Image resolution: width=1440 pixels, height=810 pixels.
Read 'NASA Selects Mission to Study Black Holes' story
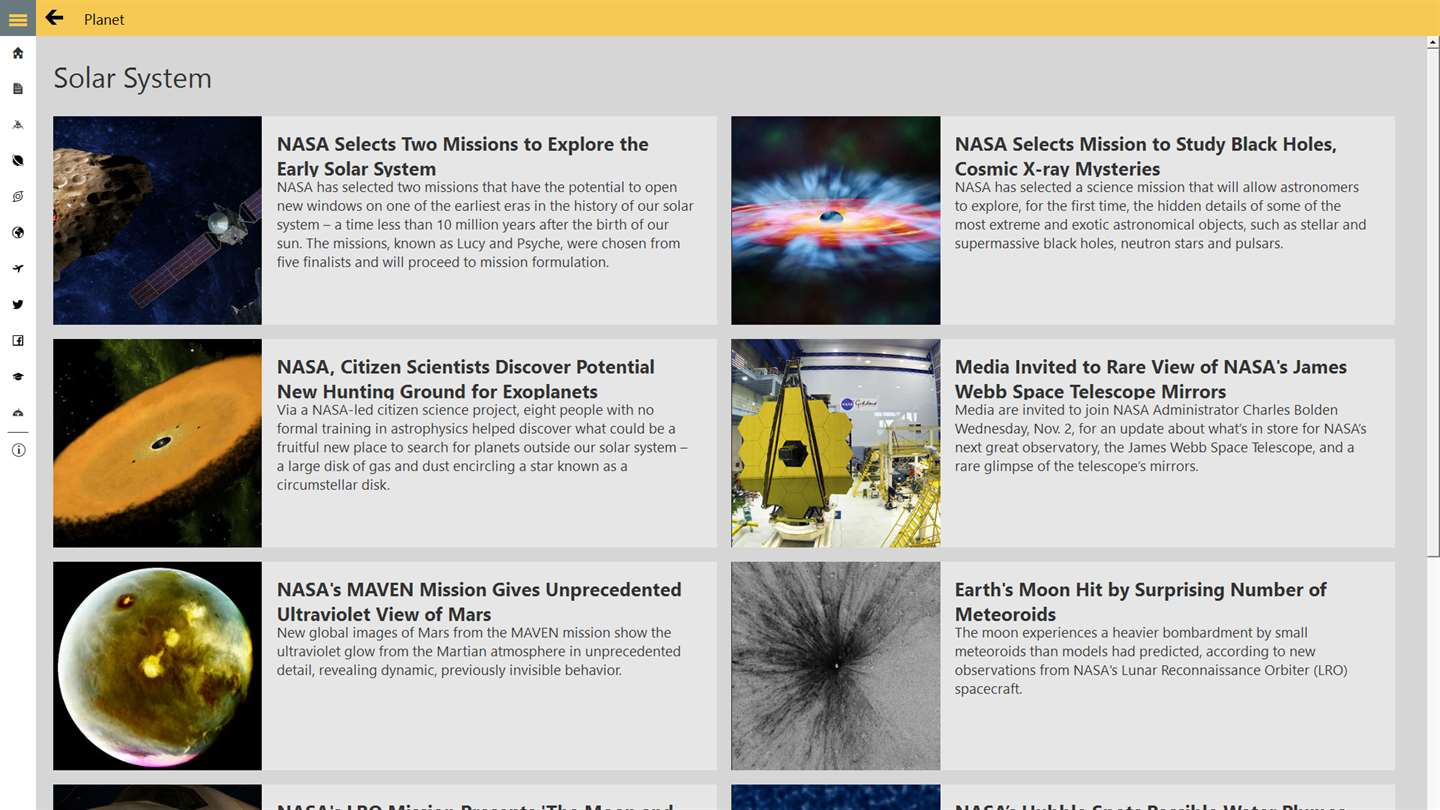(x=1146, y=156)
